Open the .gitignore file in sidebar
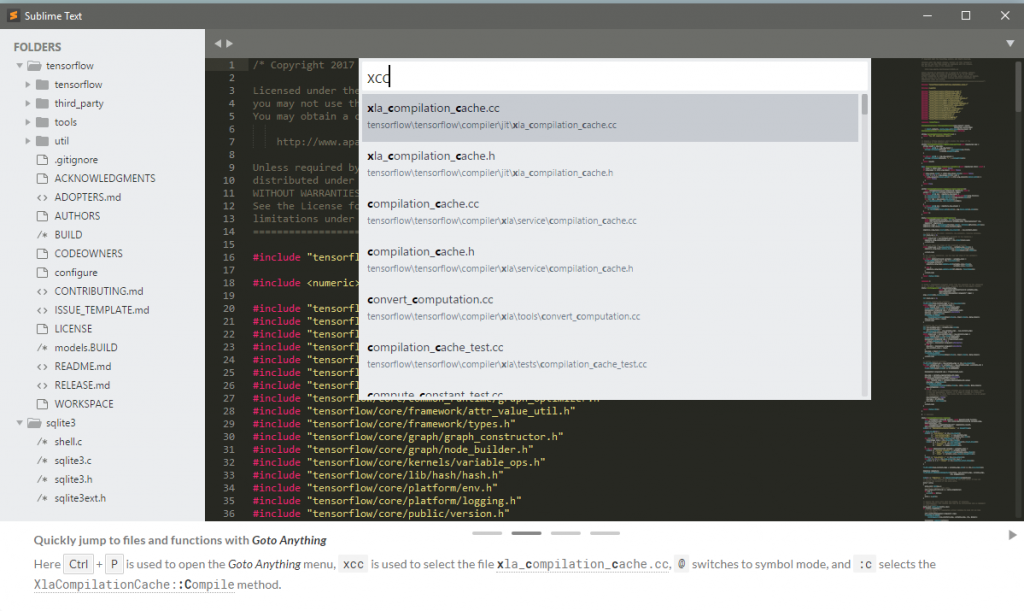Screen dimensions: 1024x611 77,160
